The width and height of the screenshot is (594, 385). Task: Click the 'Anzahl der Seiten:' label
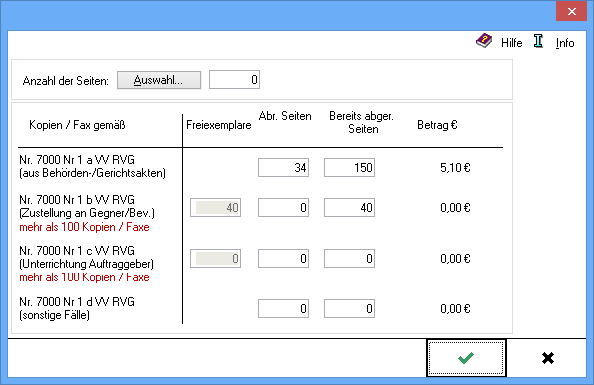(66, 81)
